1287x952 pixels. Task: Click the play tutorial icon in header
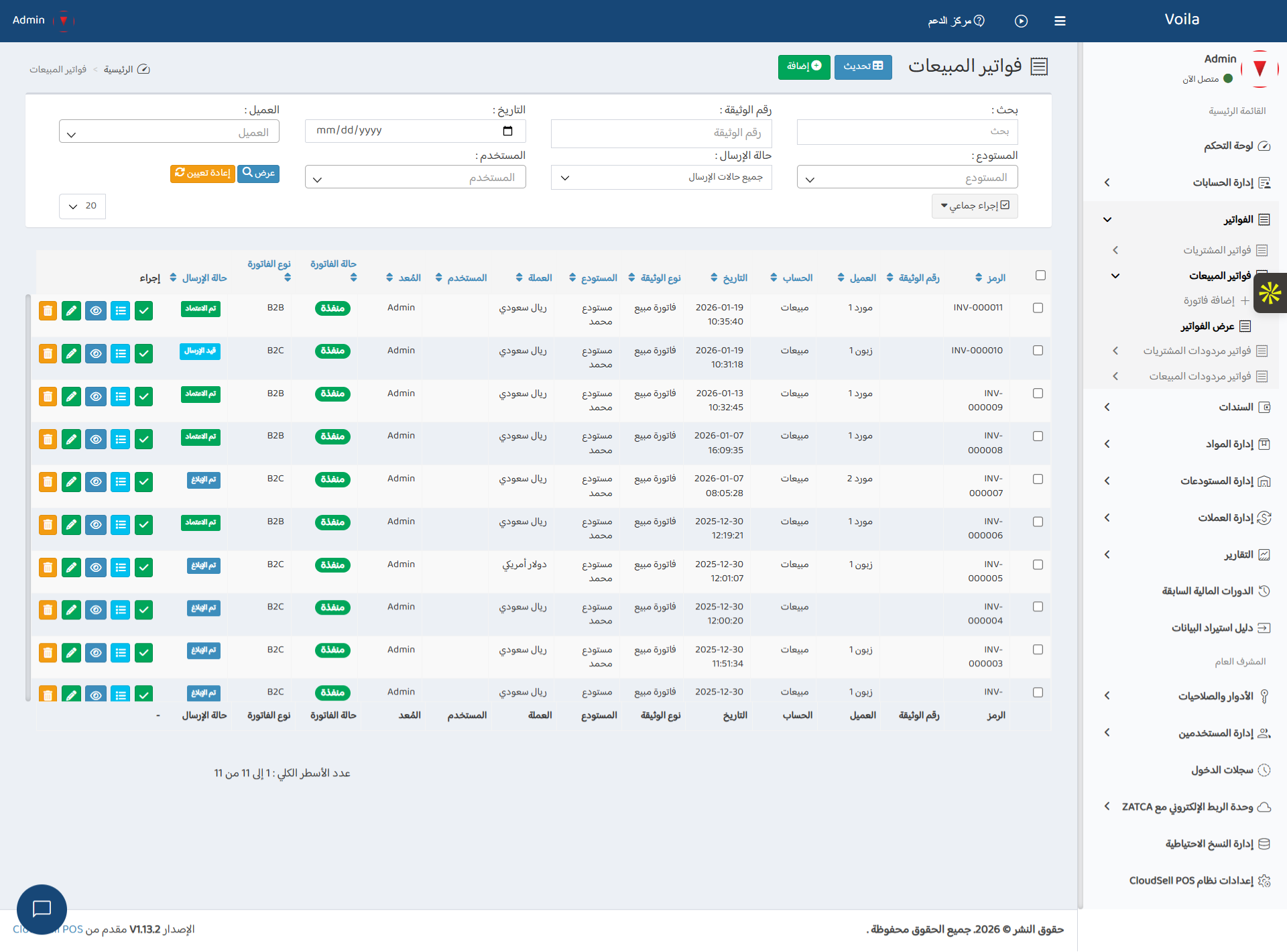[x=1021, y=21]
